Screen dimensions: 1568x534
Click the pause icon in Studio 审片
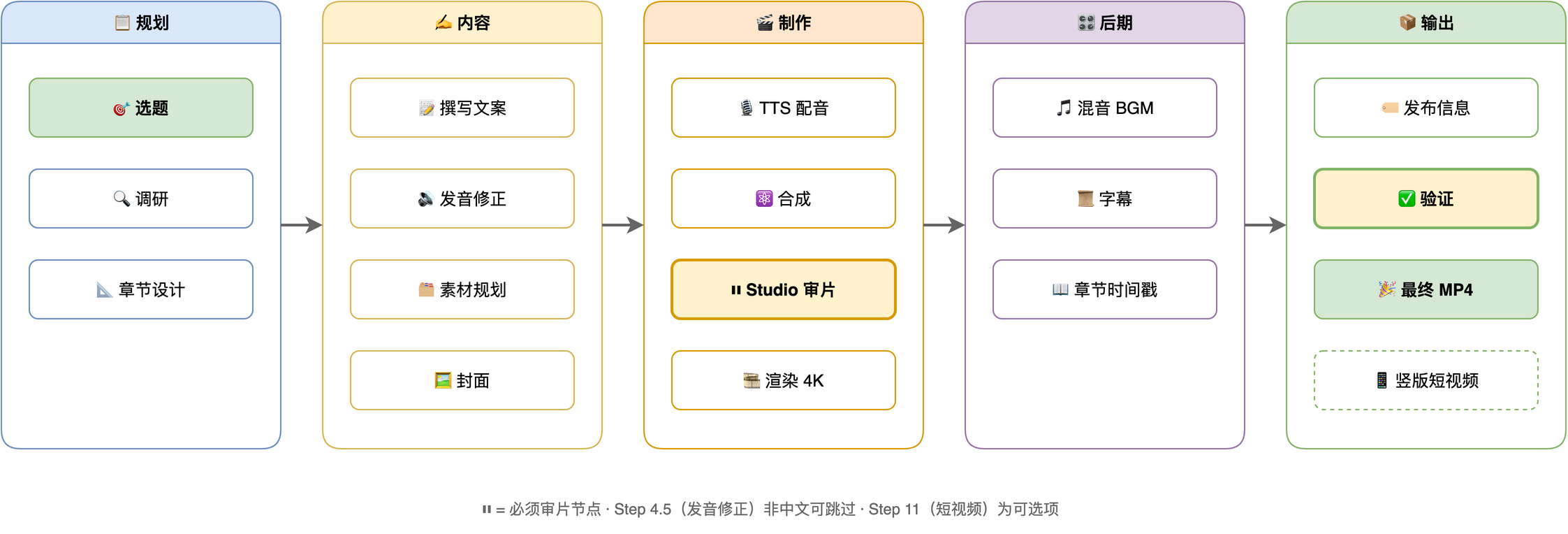(x=735, y=289)
